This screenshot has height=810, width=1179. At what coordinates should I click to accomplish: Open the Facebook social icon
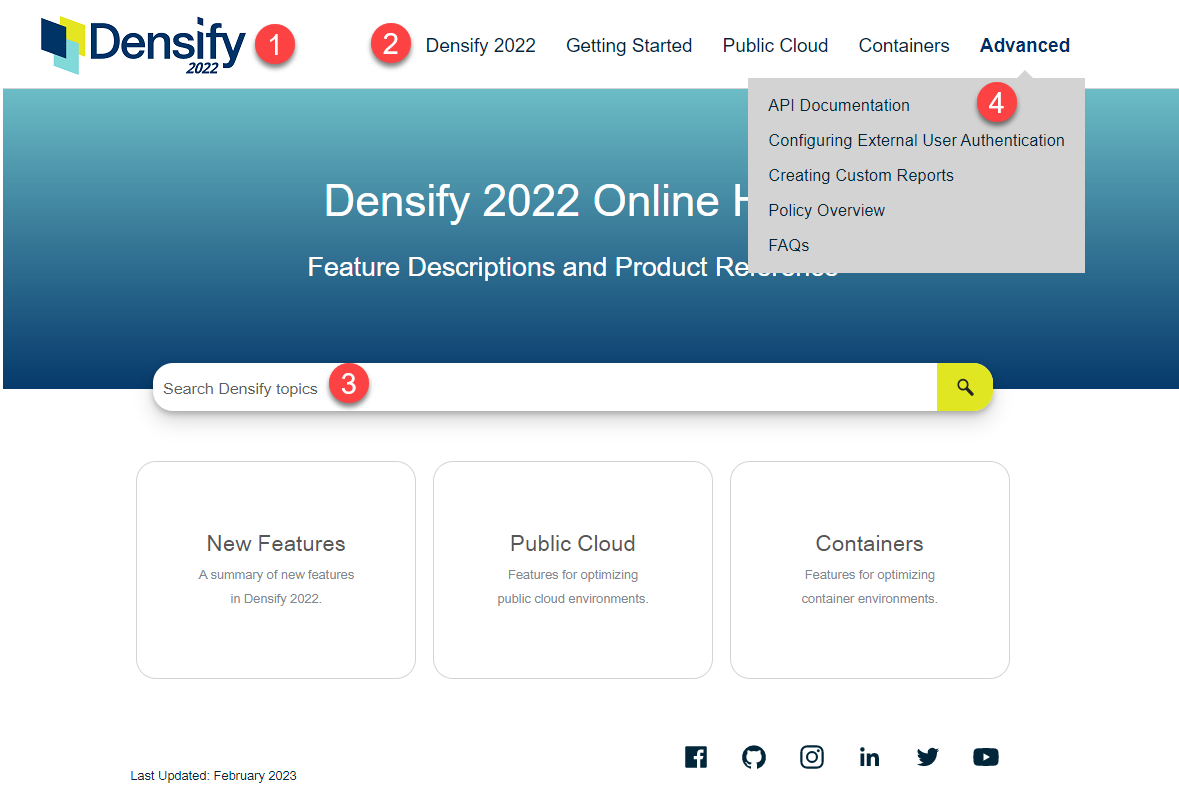(696, 757)
